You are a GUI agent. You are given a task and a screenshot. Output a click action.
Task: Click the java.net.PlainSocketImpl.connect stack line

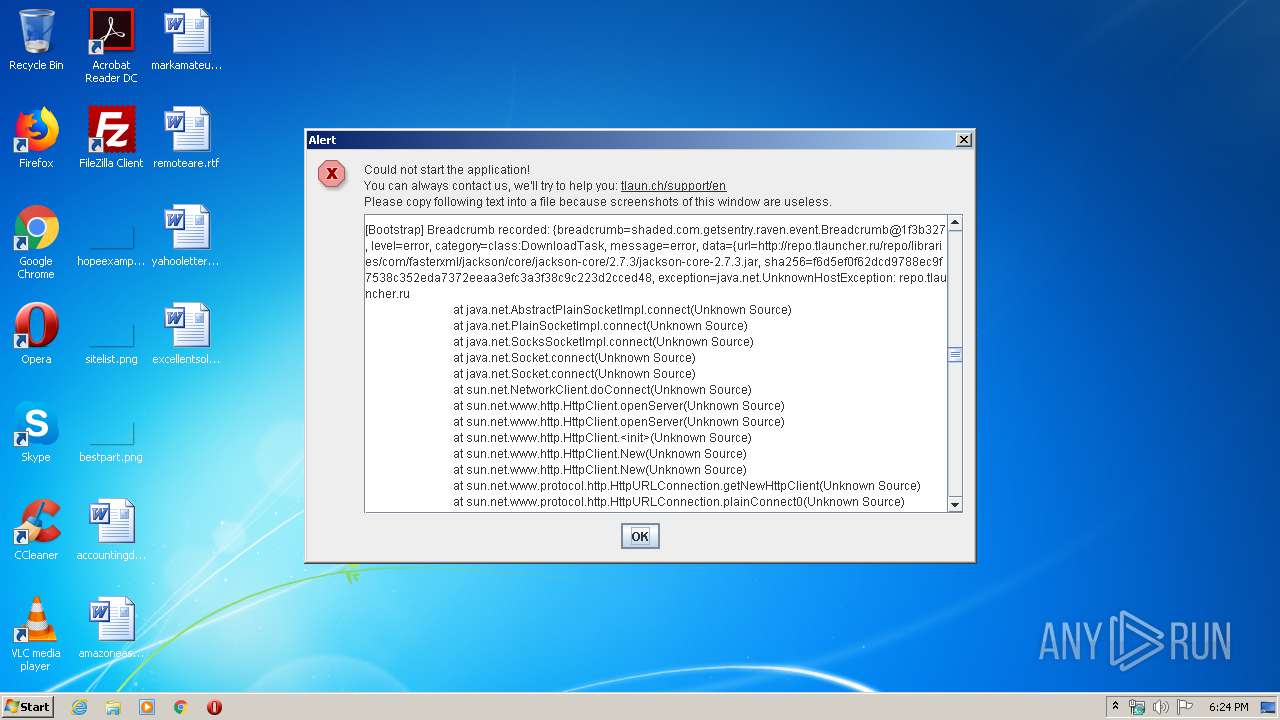600,326
